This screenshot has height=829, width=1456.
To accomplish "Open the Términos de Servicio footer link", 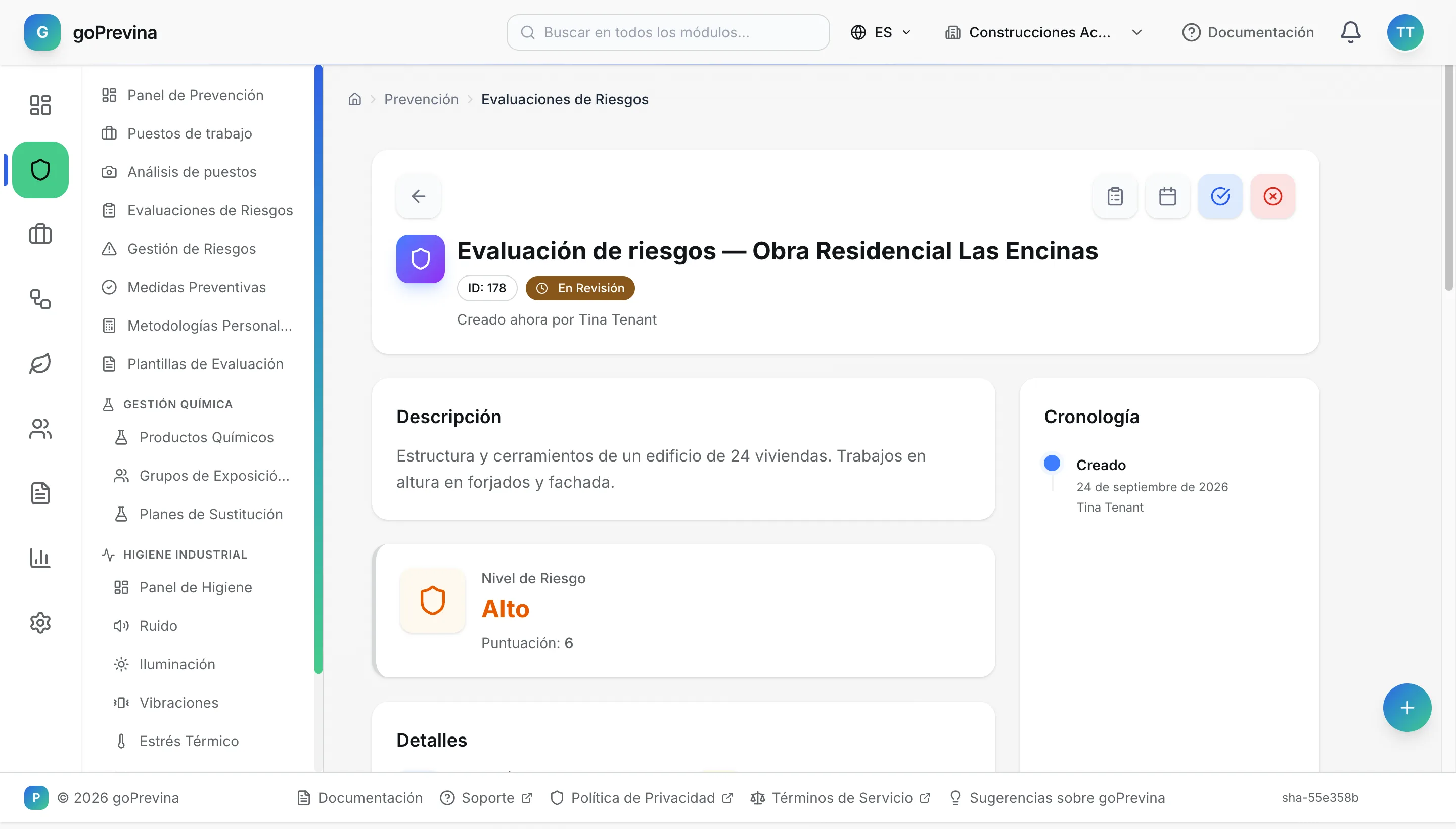I will point(840,798).
